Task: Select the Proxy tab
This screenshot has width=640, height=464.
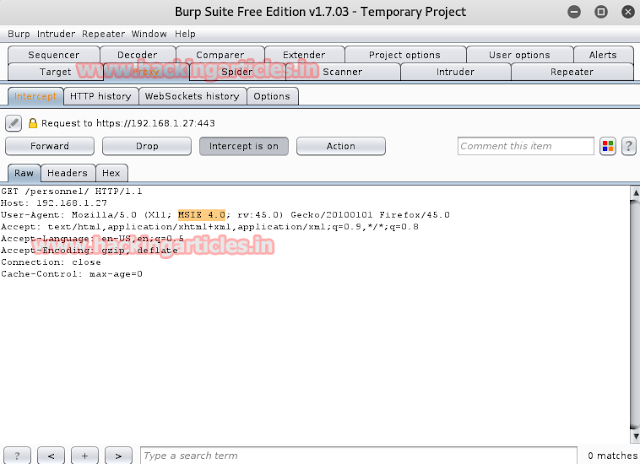Action: tap(146, 72)
